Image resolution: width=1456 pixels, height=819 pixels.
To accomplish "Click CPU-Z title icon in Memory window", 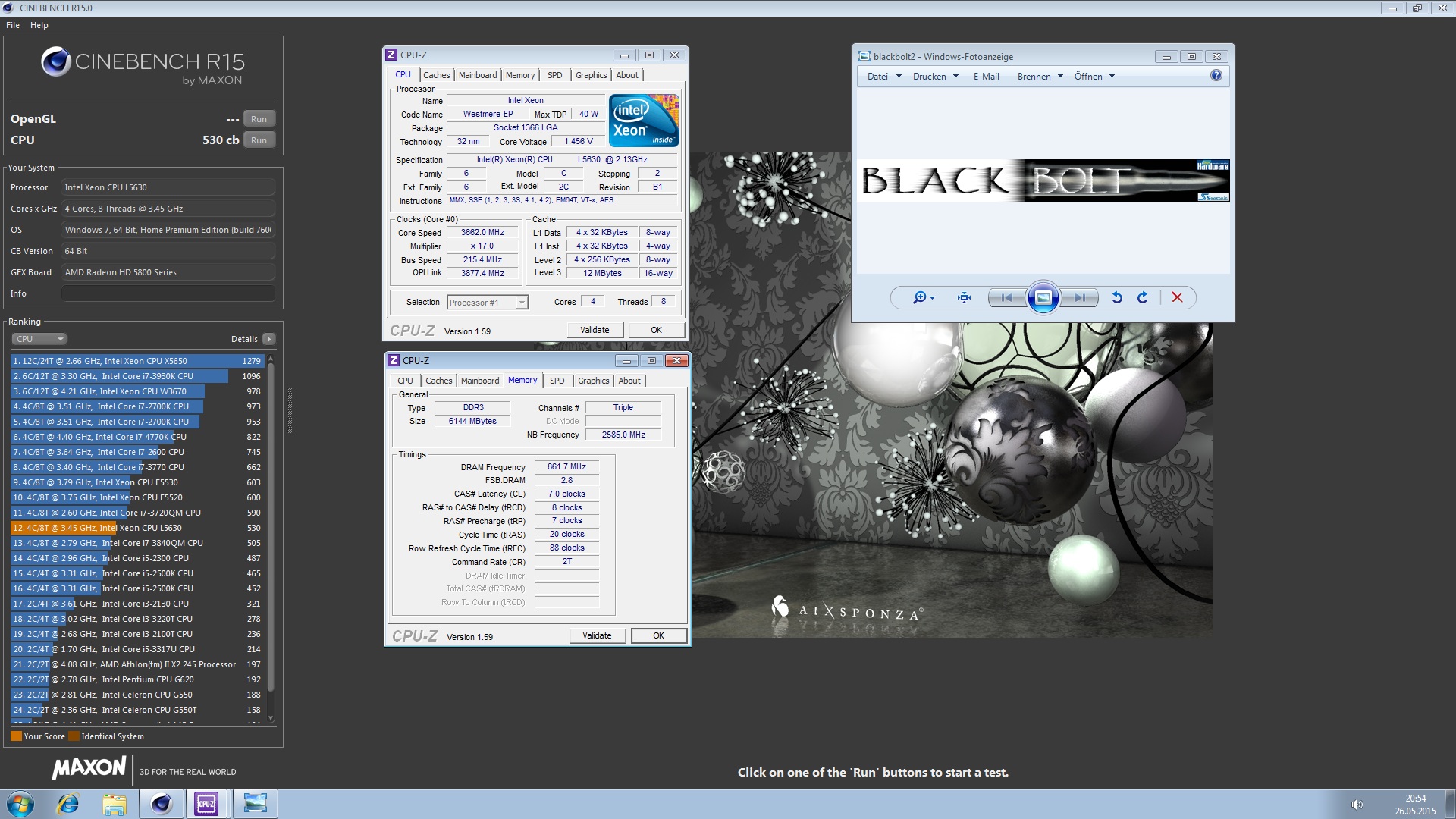I will coord(394,360).
